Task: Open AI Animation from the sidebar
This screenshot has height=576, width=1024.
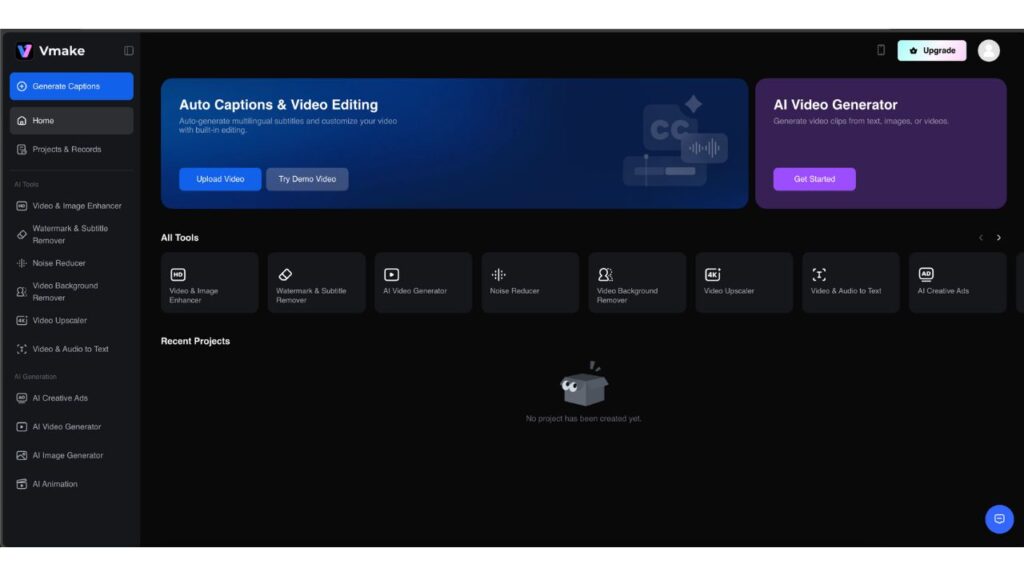Action: click(x=54, y=484)
